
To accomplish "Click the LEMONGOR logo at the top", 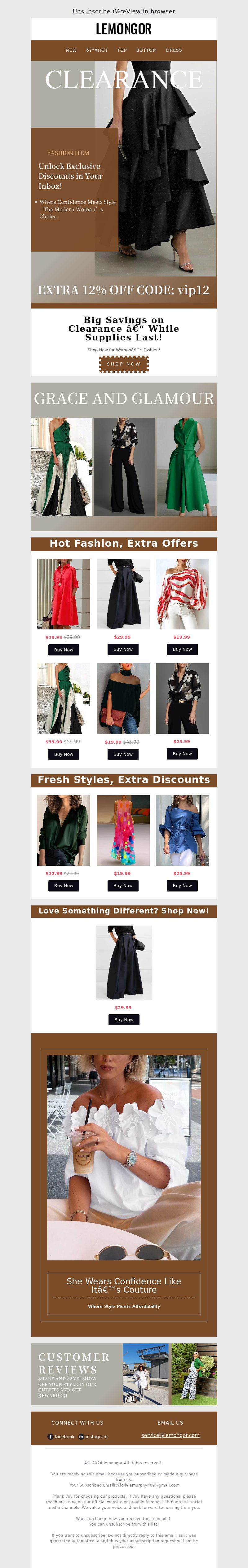I will [x=124, y=28].
